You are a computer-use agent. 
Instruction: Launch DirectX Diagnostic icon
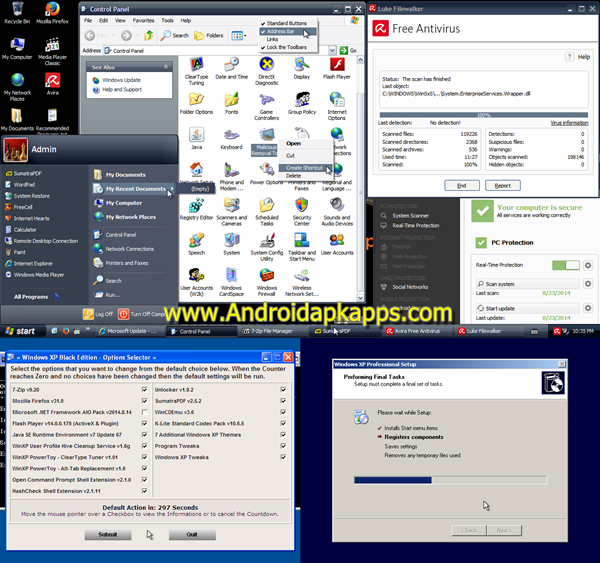pyautogui.click(x=267, y=71)
